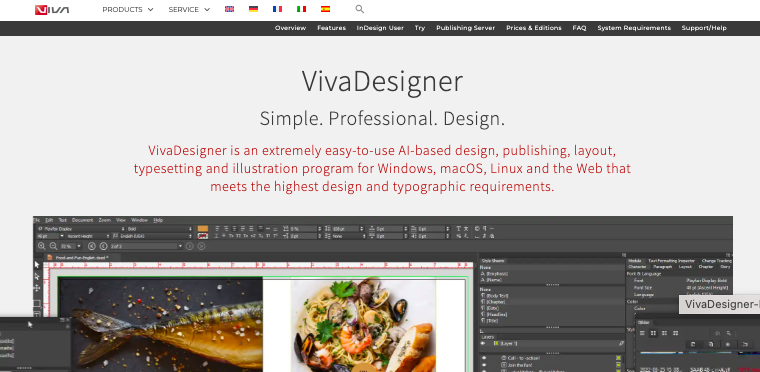The height and width of the screenshot is (372, 760).
Task: Choose the second view icon in the Slider panel
Action: point(653,333)
